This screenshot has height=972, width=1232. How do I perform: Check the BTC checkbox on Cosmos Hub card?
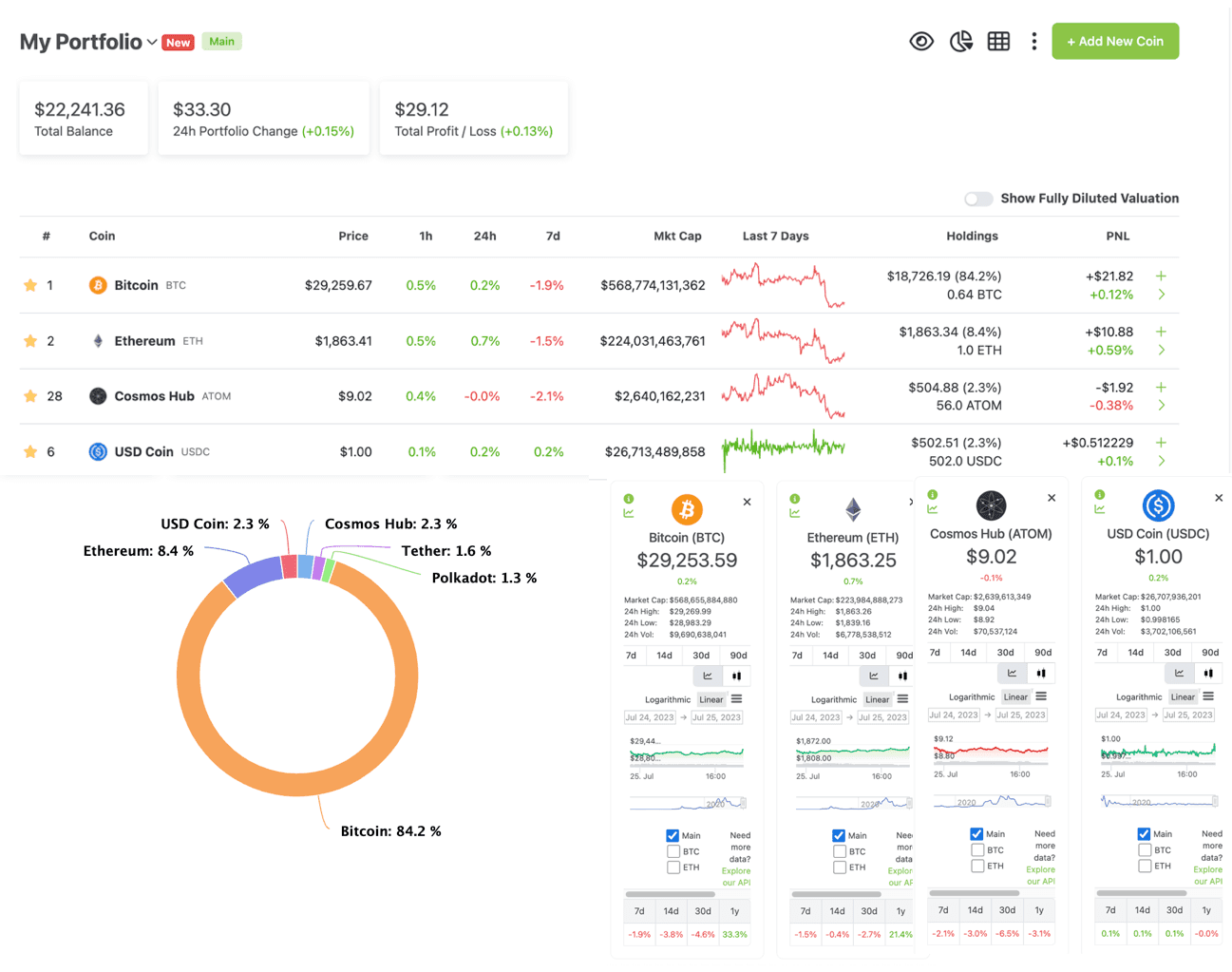[x=976, y=850]
